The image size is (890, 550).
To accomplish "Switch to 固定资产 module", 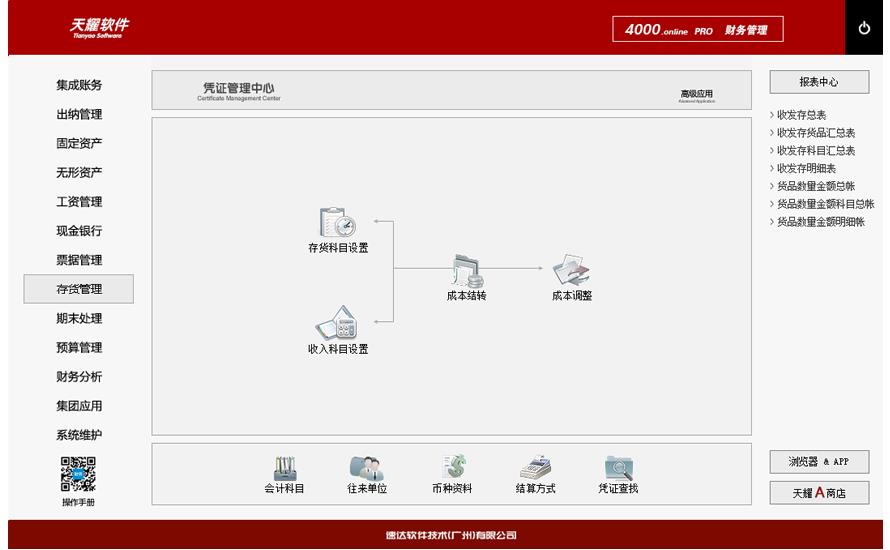I will (x=79, y=143).
